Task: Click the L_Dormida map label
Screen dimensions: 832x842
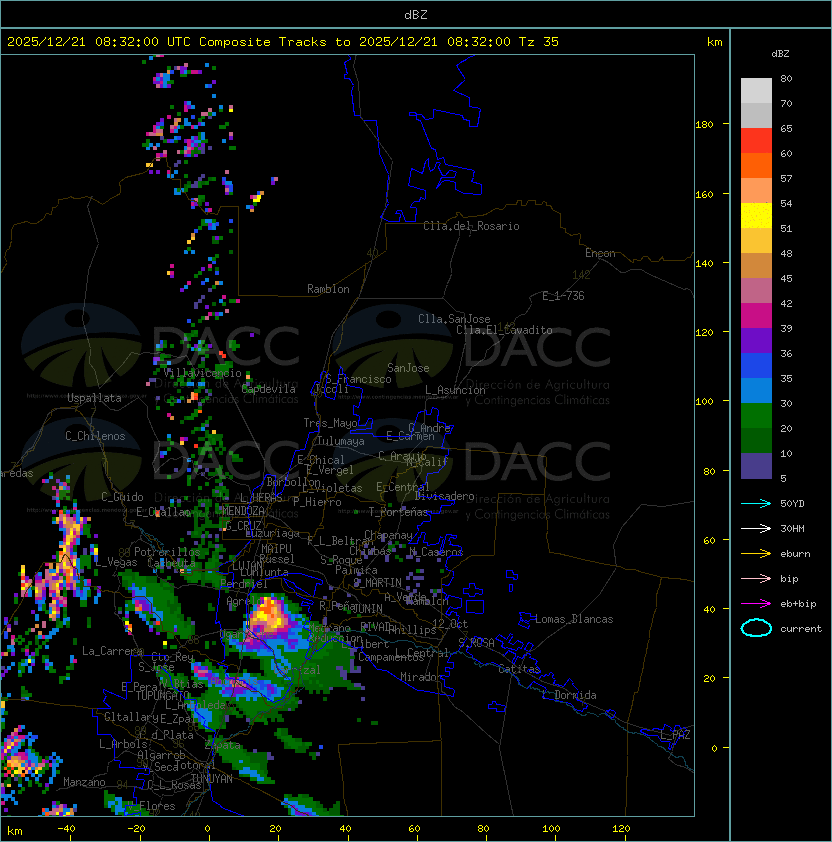Action: (x=569, y=695)
